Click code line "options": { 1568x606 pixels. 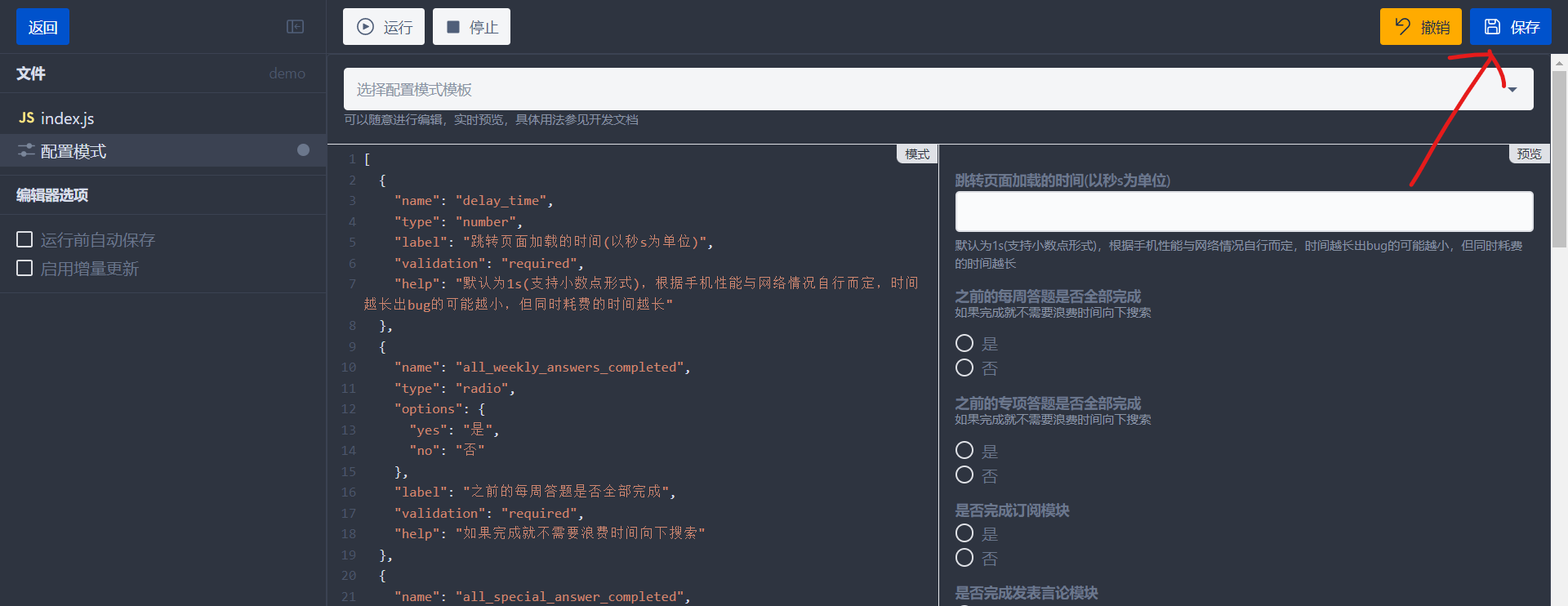439,409
